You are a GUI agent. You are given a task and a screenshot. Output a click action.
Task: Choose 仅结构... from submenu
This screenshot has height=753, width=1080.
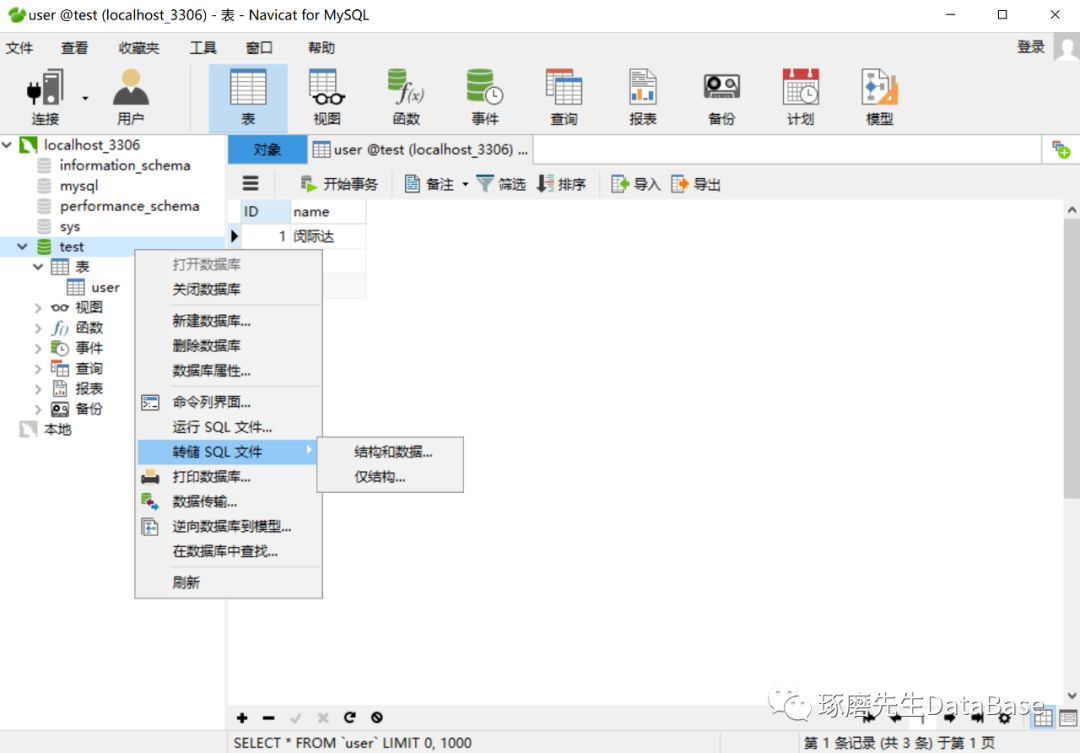coord(391,477)
